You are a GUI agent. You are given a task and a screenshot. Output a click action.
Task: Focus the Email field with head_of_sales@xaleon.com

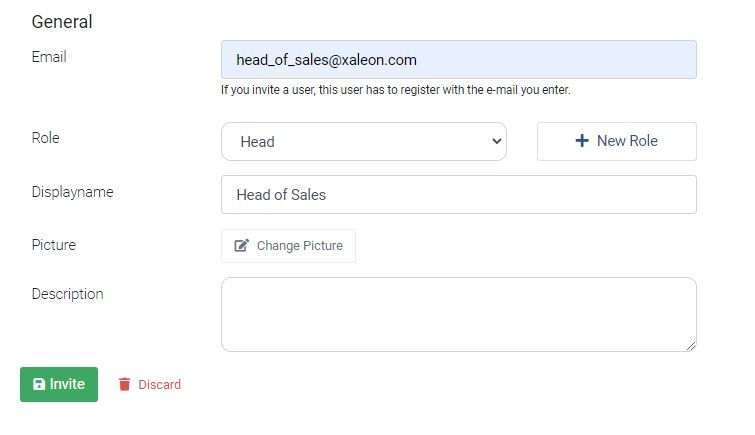459,60
